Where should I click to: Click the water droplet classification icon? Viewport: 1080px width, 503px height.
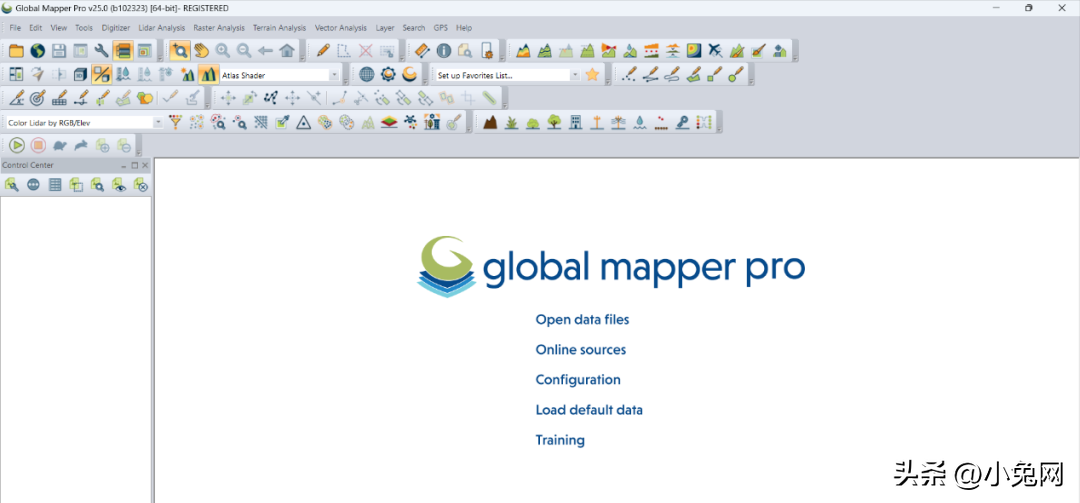click(x=640, y=123)
